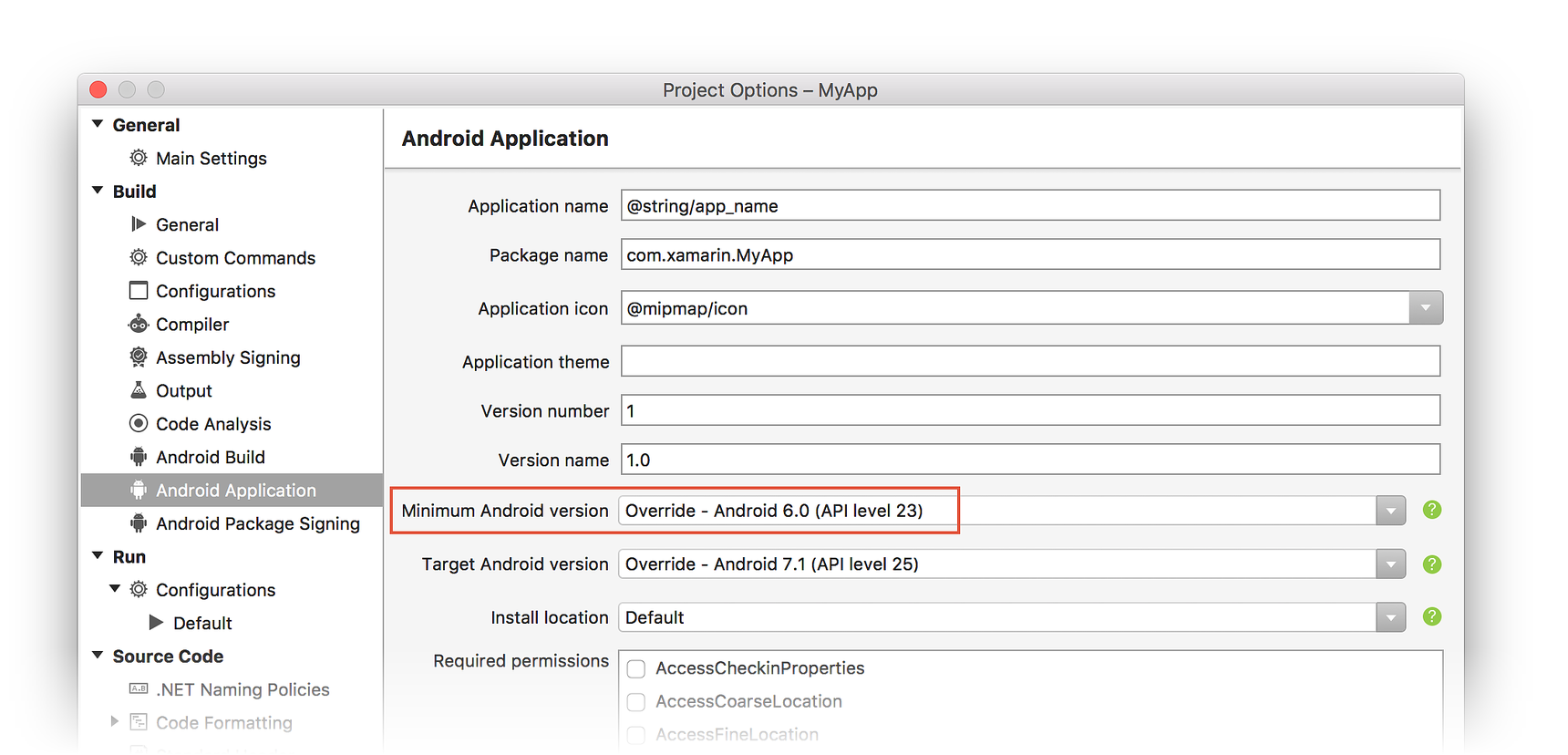Select Custom Commands in sidebar
This screenshot has width=1568, height=755.
click(235, 258)
